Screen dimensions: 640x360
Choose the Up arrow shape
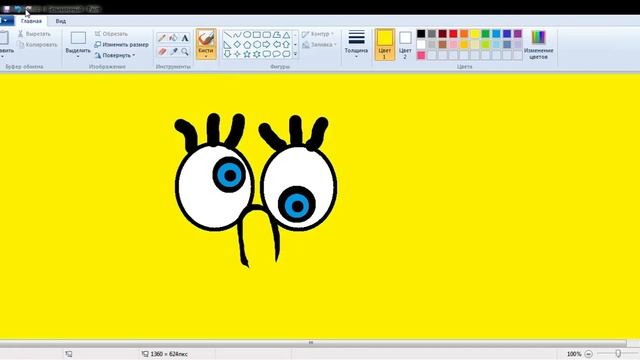click(x=286, y=44)
